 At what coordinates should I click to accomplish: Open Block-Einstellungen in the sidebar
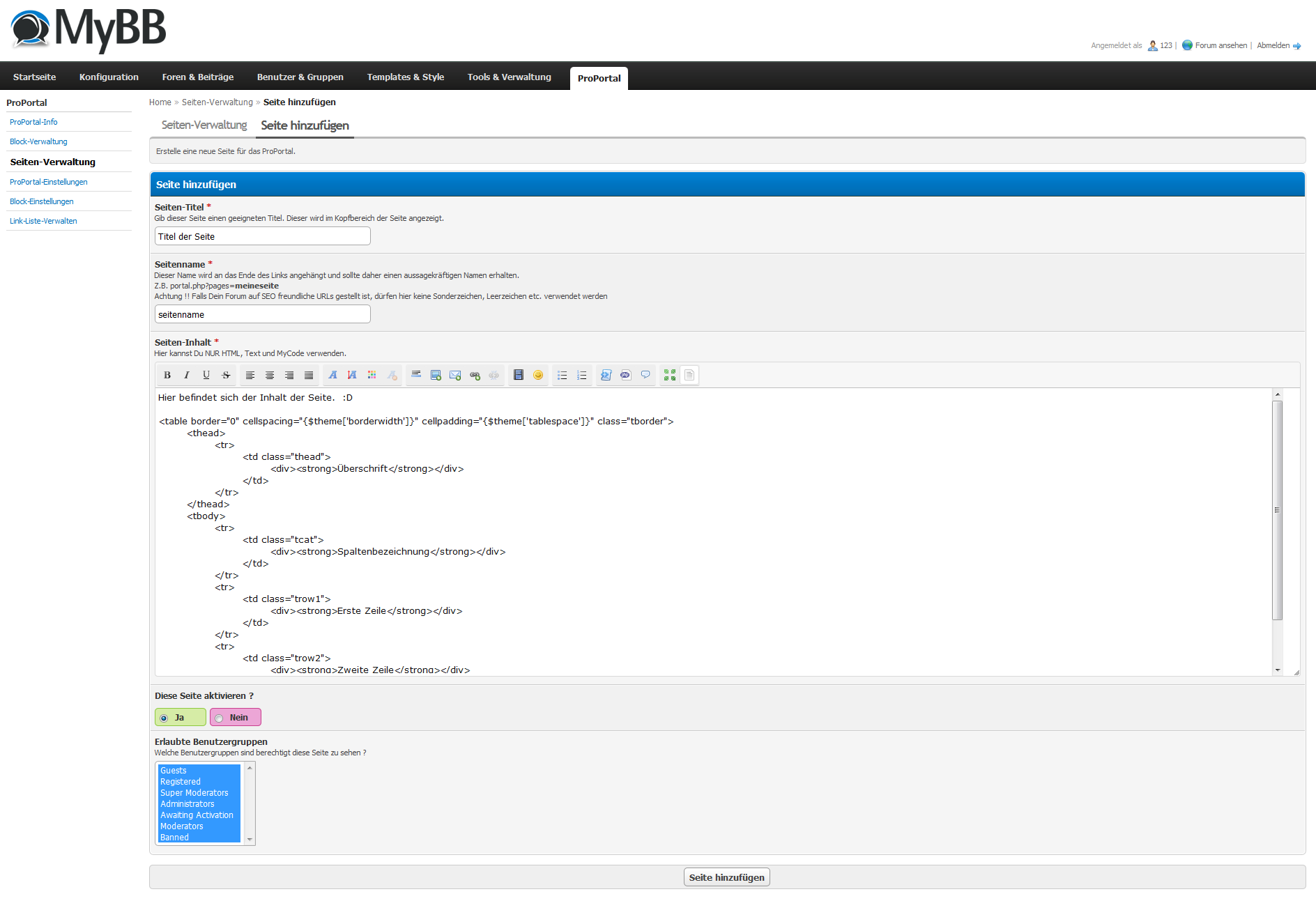pos(42,201)
